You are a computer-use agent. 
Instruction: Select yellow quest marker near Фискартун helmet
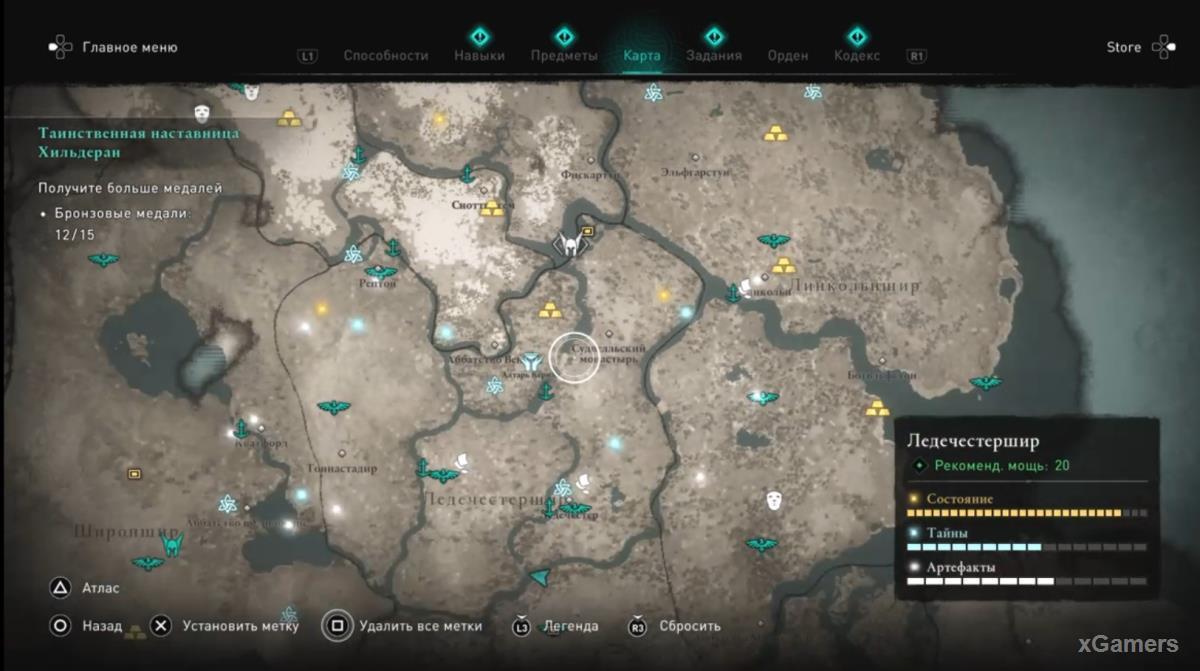[x=588, y=232]
